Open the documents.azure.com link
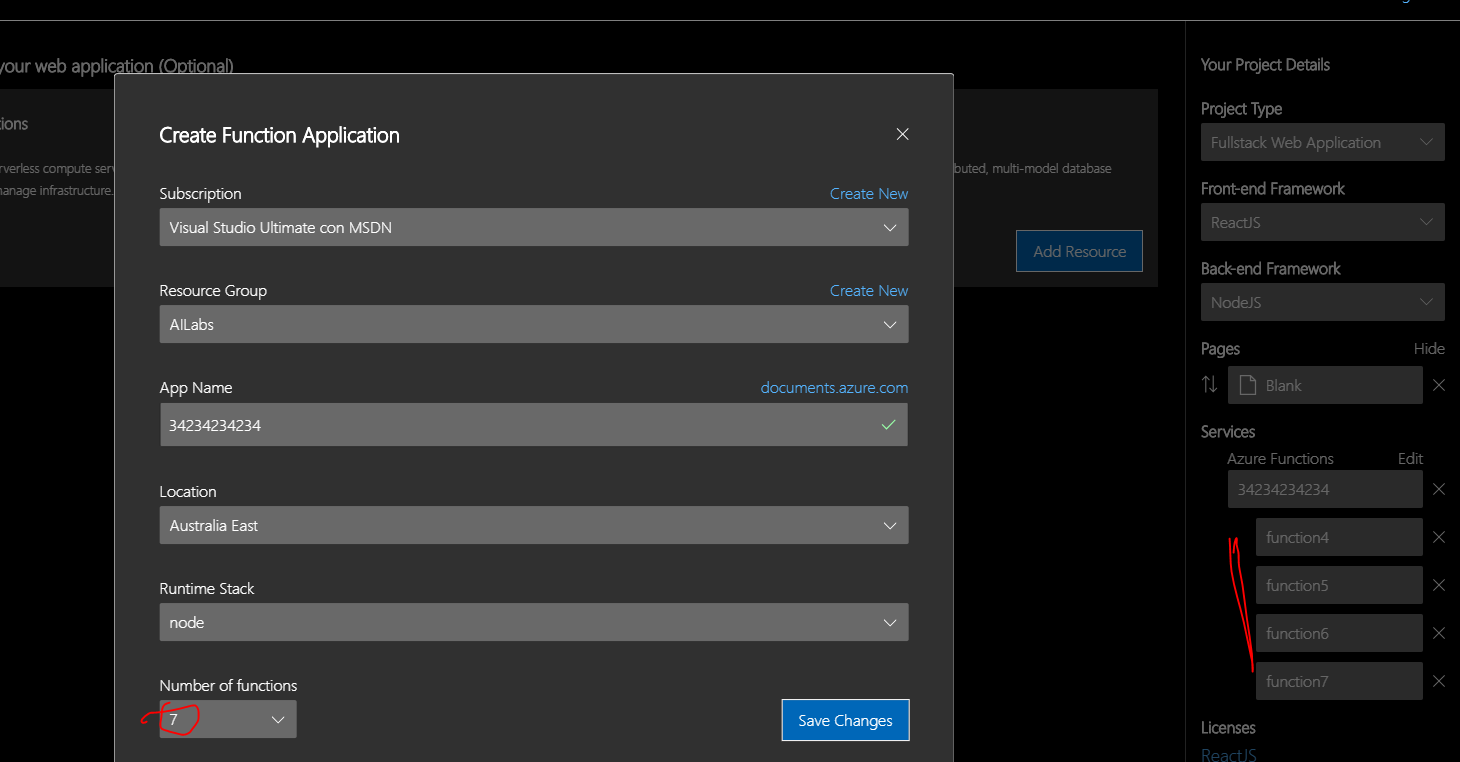Viewport: 1460px width, 762px height. [x=834, y=388]
